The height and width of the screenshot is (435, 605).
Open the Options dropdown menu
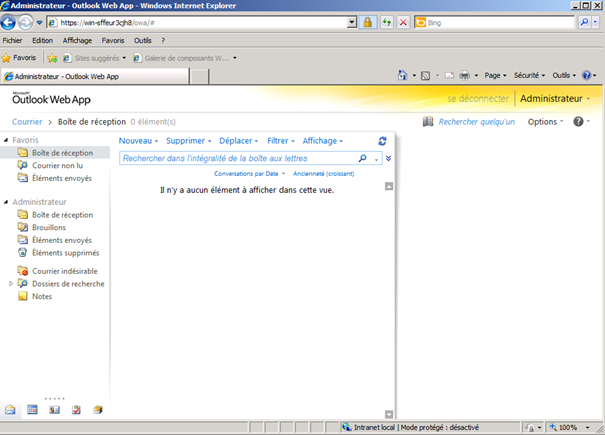point(546,122)
